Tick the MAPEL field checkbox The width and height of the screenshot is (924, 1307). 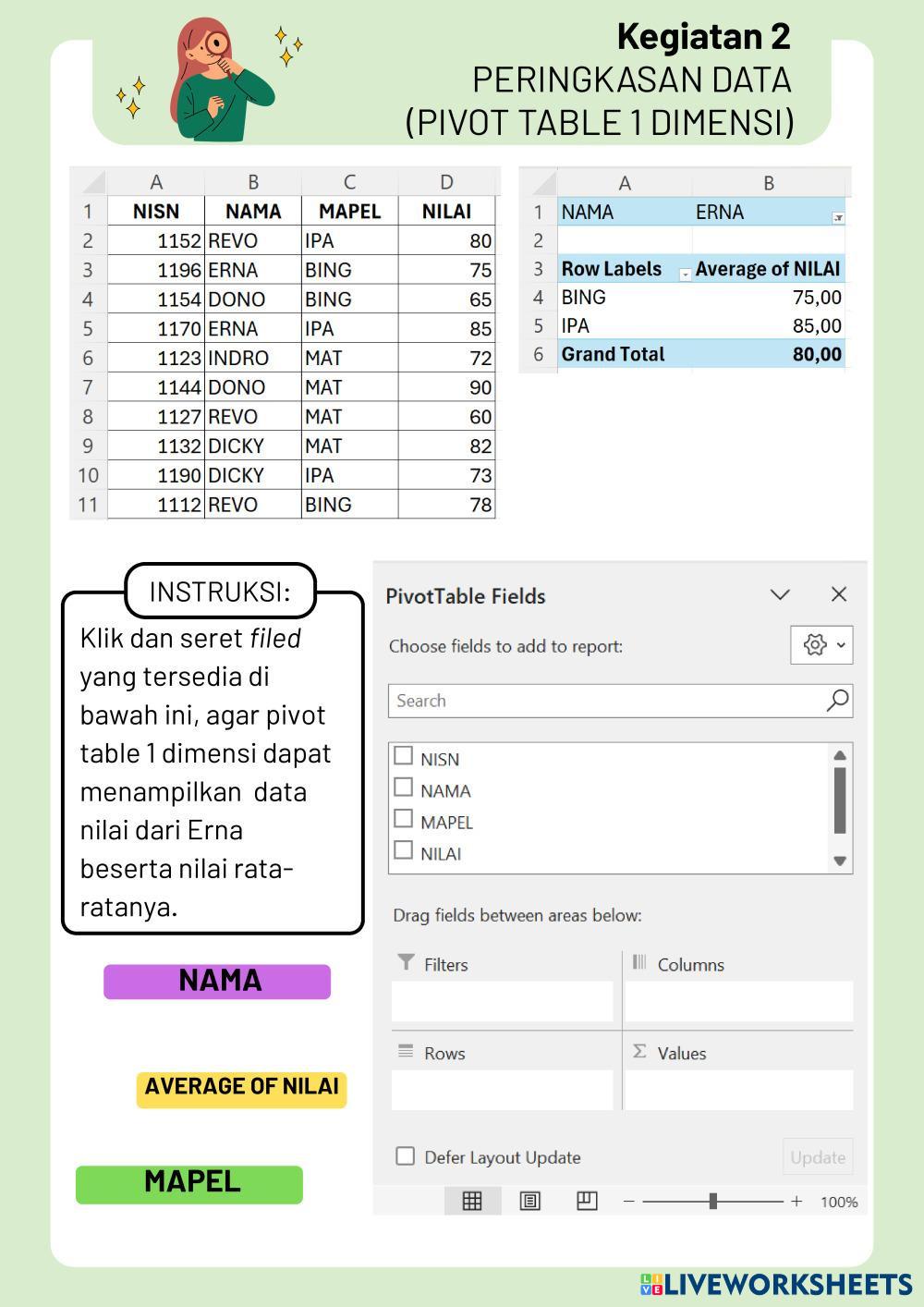tap(404, 819)
